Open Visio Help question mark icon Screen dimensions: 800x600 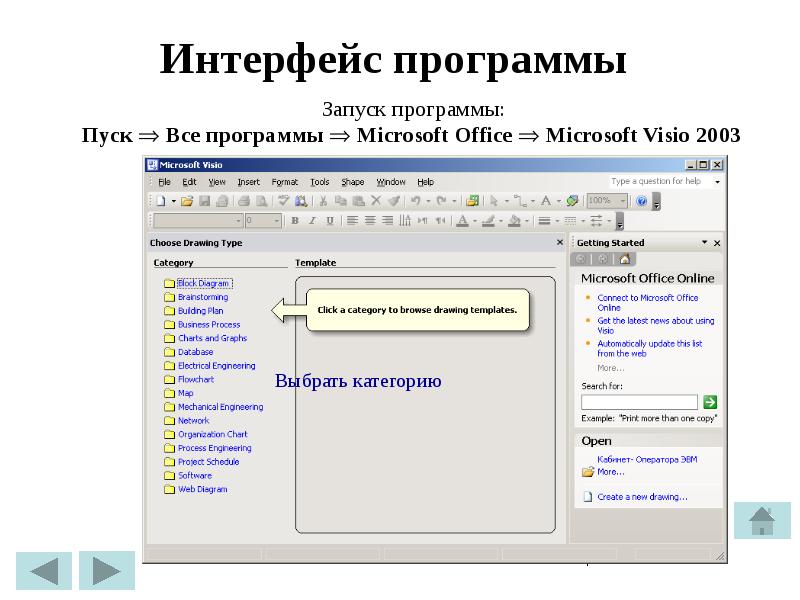tap(642, 201)
